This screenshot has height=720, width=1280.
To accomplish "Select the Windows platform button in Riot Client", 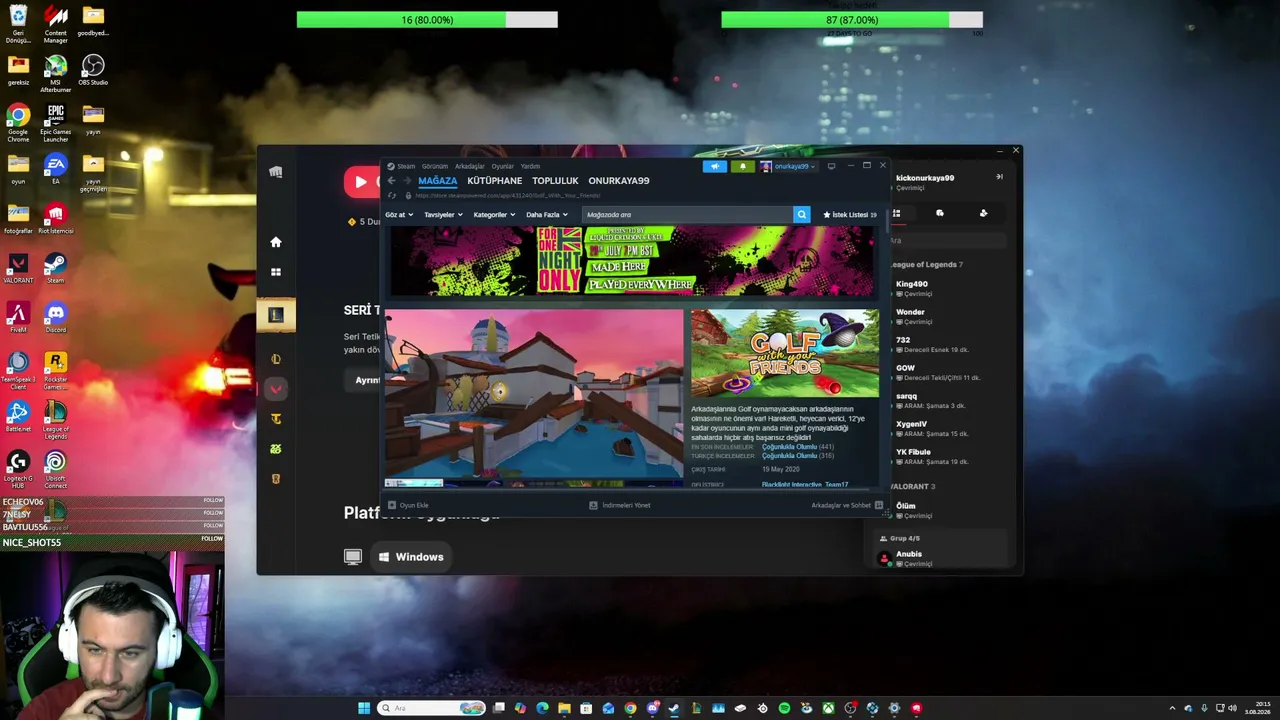I will [x=410, y=557].
